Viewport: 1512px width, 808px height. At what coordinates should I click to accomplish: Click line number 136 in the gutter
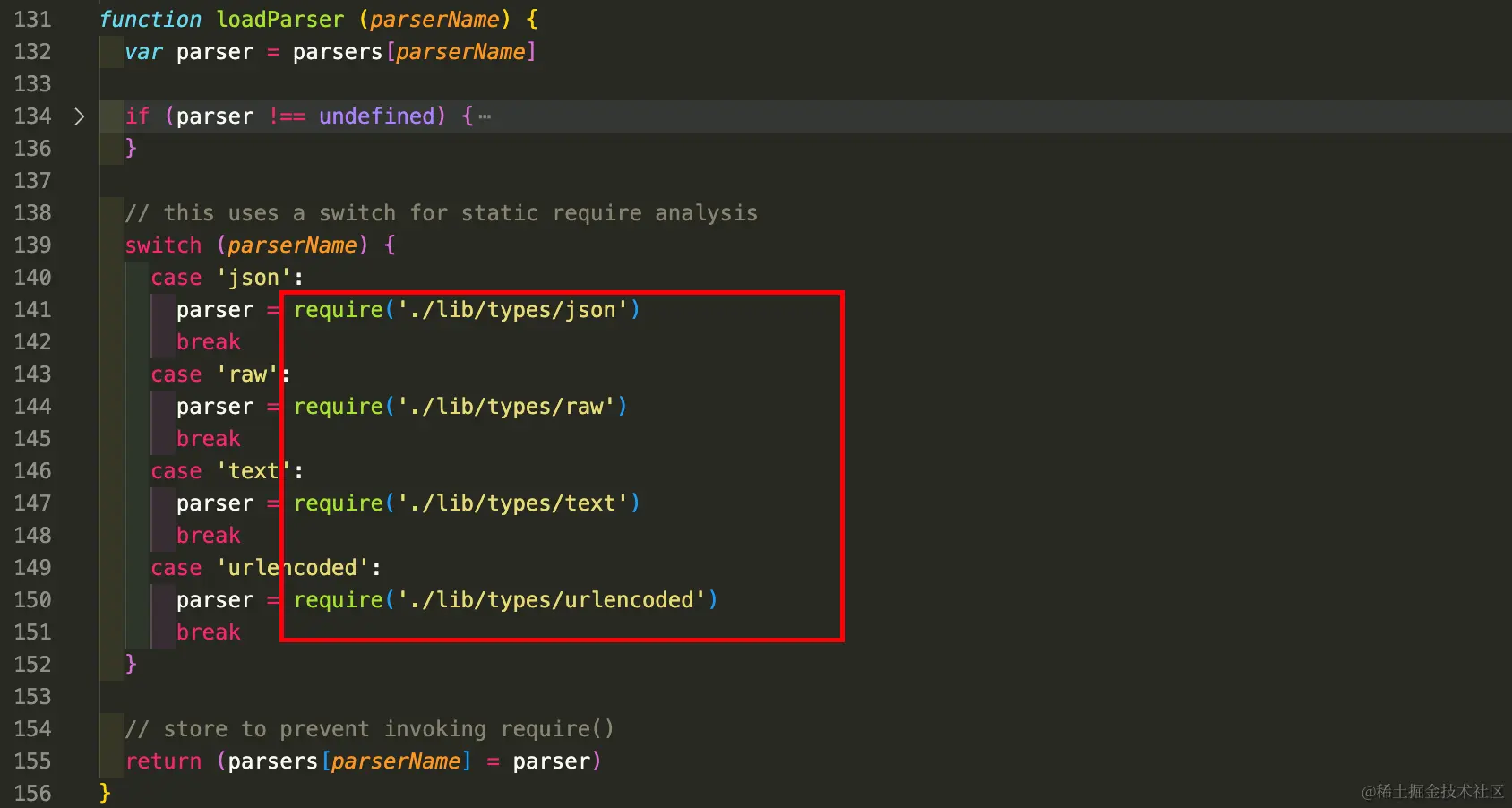[33, 149]
